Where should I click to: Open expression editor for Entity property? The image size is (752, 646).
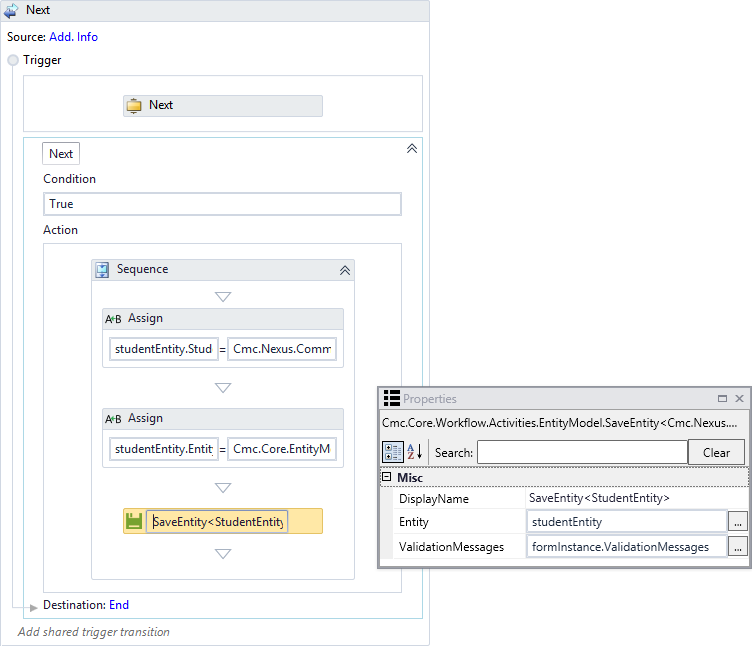point(738,521)
